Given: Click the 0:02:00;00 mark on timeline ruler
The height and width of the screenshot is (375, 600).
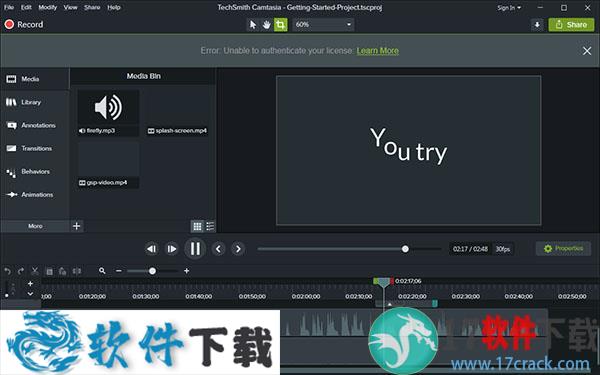Looking at the screenshot, I should pyautogui.click(x=306, y=297).
